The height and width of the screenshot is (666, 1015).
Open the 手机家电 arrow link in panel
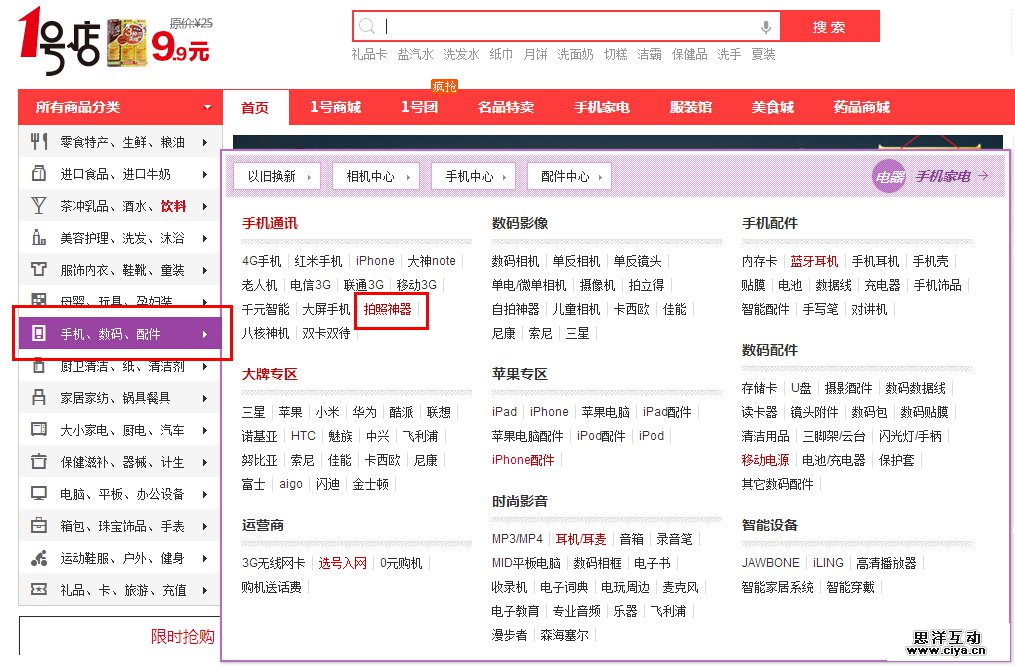coord(952,176)
